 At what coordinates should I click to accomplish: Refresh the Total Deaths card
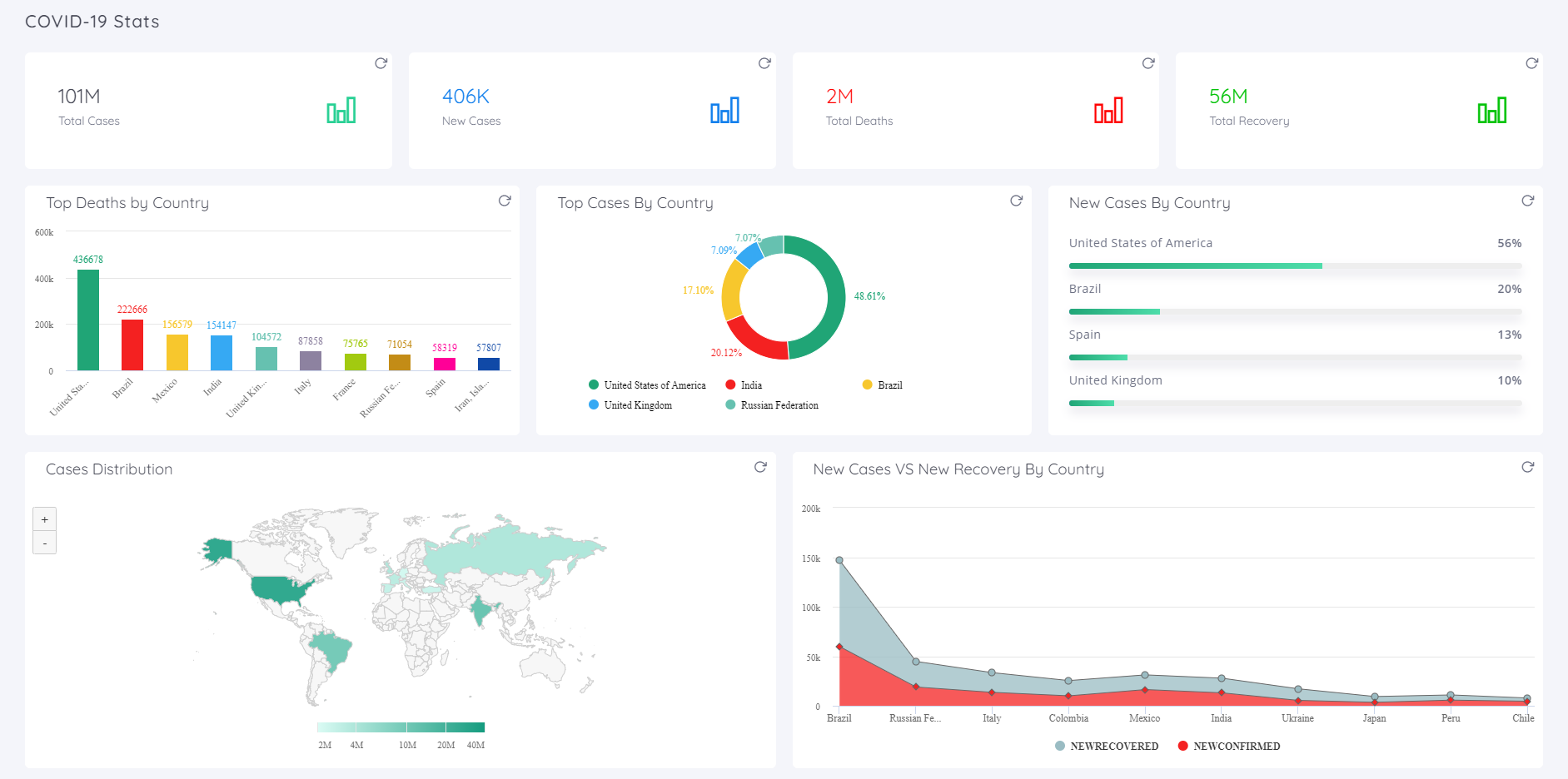click(x=1148, y=63)
